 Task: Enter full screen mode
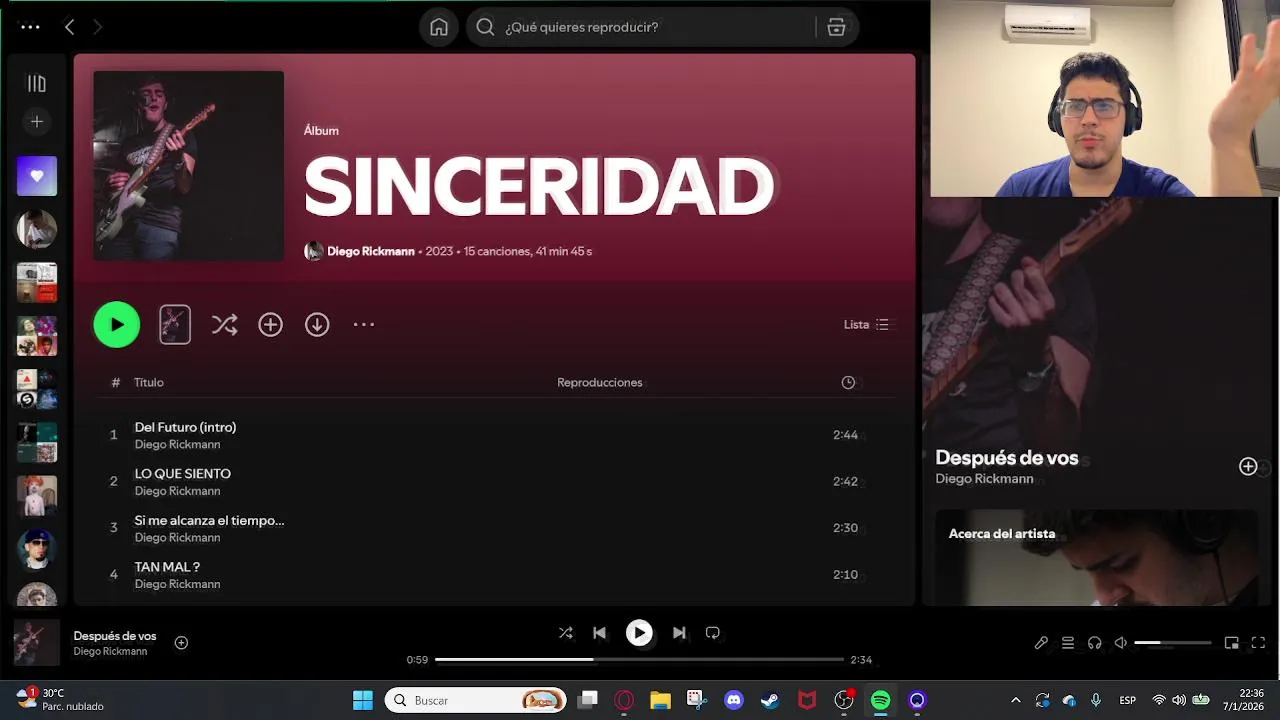coord(1259,643)
